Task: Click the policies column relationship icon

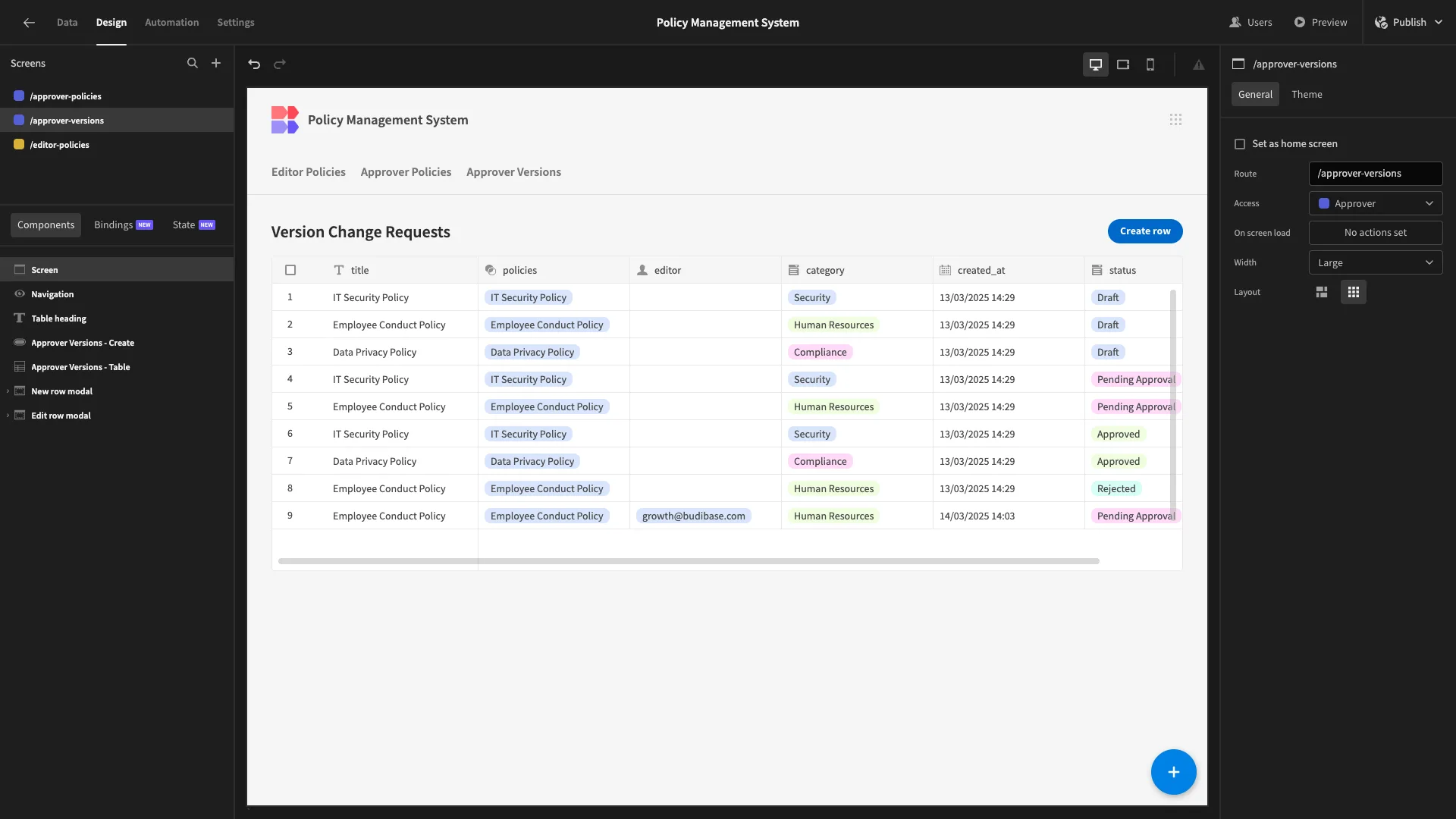Action: tap(491, 271)
